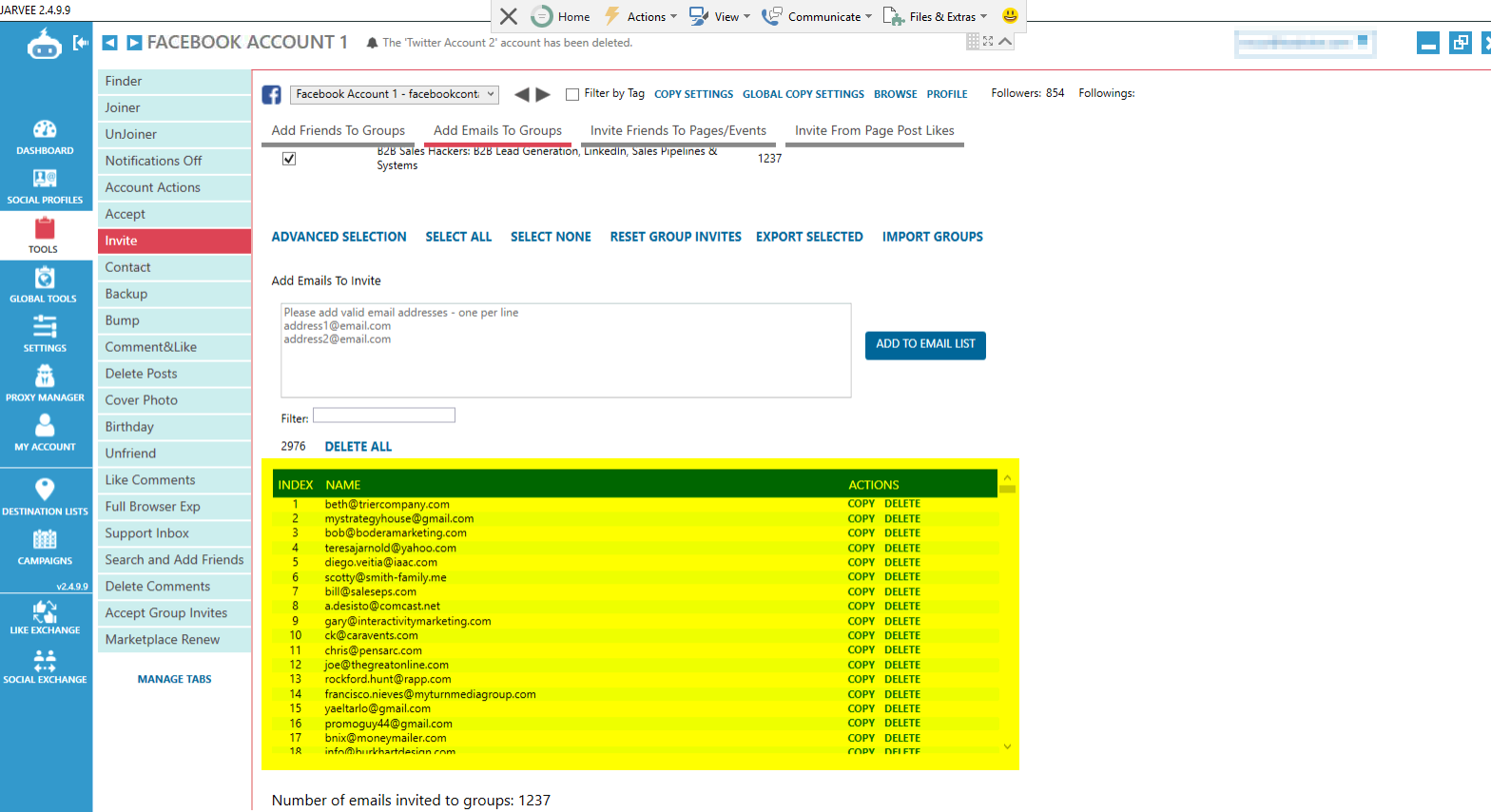Expand Communicate menu dropdown
1491x812 pixels.
(x=817, y=16)
